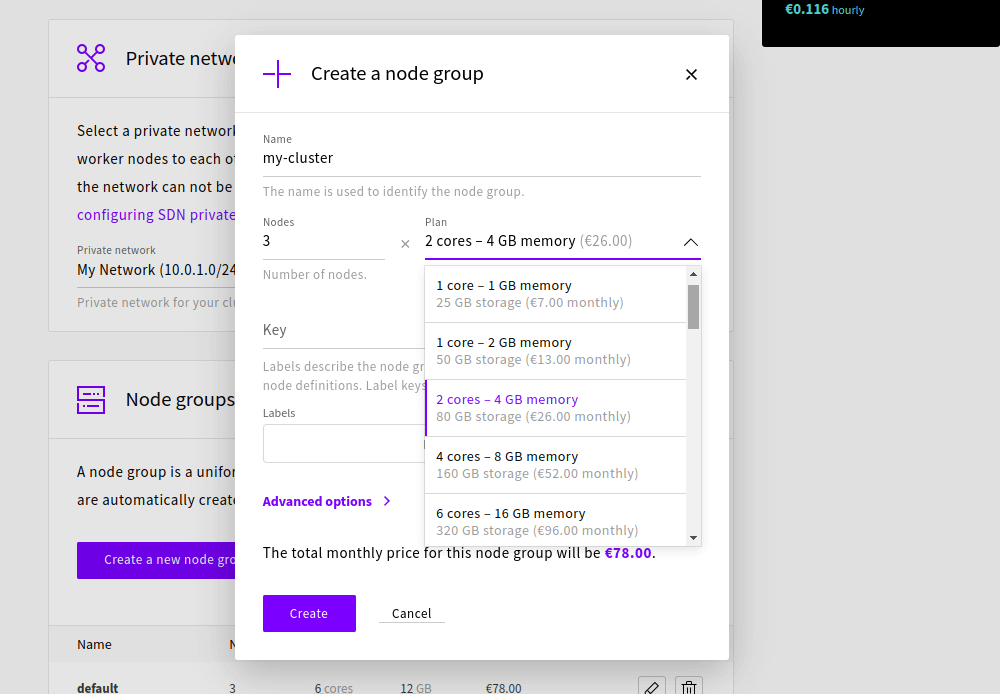Edit the Name field my-cluster
Screen dimensions: 1000x694
coord(482,158)
